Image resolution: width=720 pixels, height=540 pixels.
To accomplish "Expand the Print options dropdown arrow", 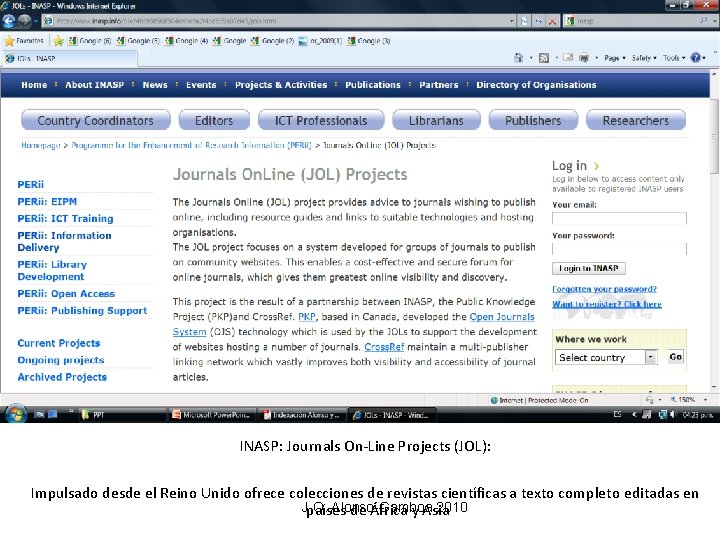I will pyautogui.click(x=596, y=58).
